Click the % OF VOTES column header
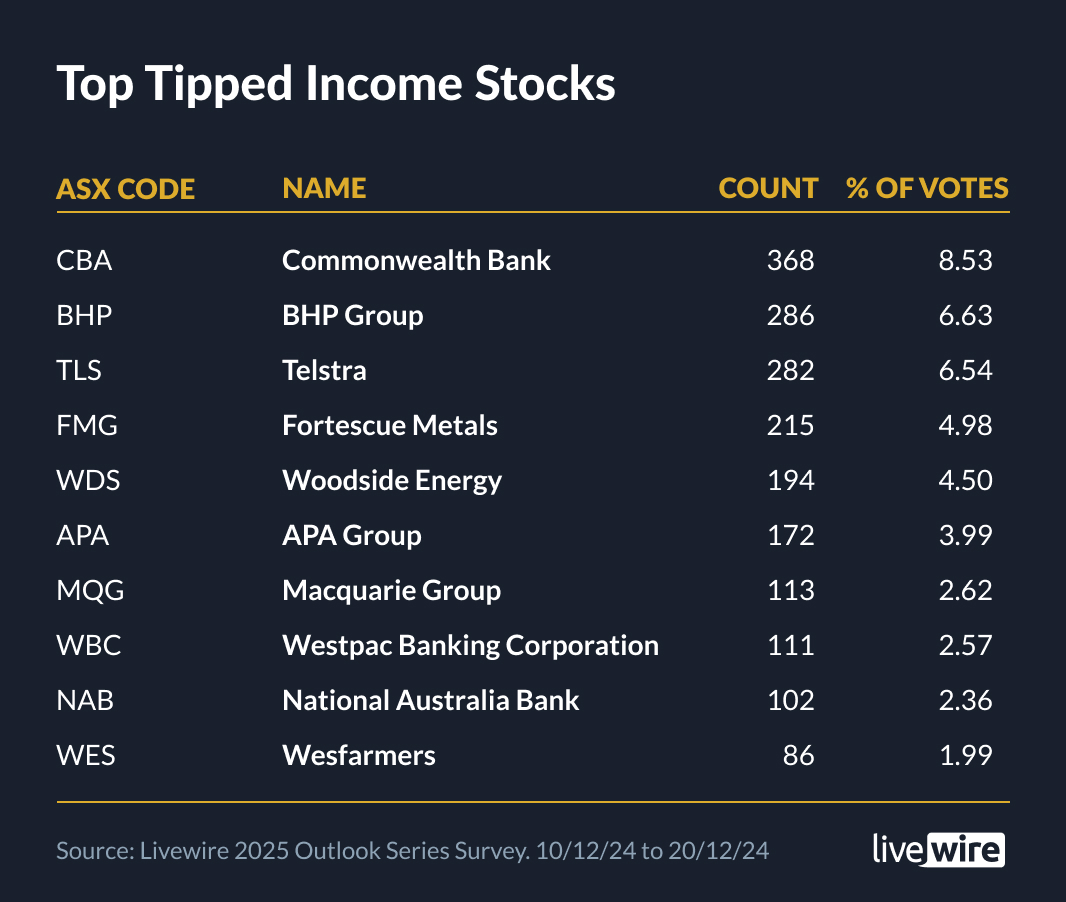This screenshot has height=902, width=1066. click(x=927, y=188)
